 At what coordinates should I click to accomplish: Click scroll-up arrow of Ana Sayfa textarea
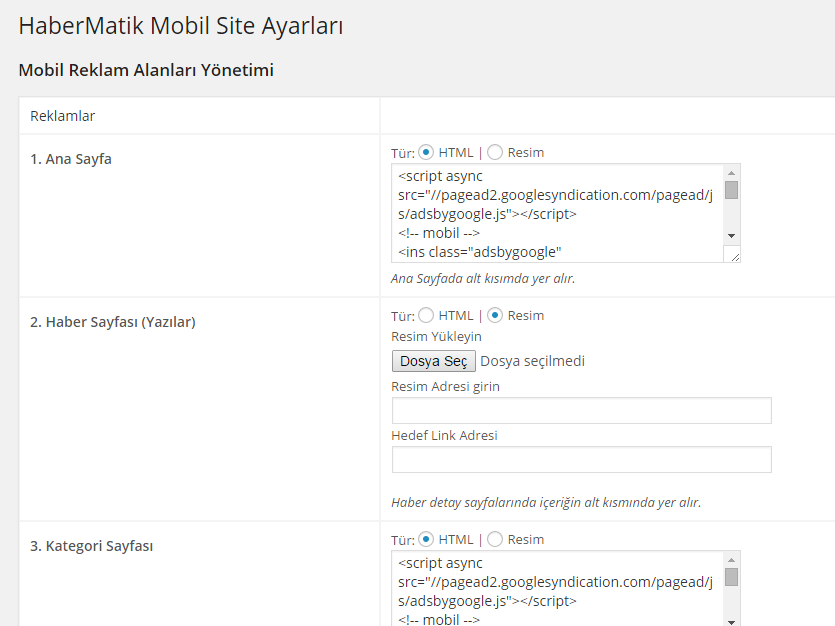732,173
